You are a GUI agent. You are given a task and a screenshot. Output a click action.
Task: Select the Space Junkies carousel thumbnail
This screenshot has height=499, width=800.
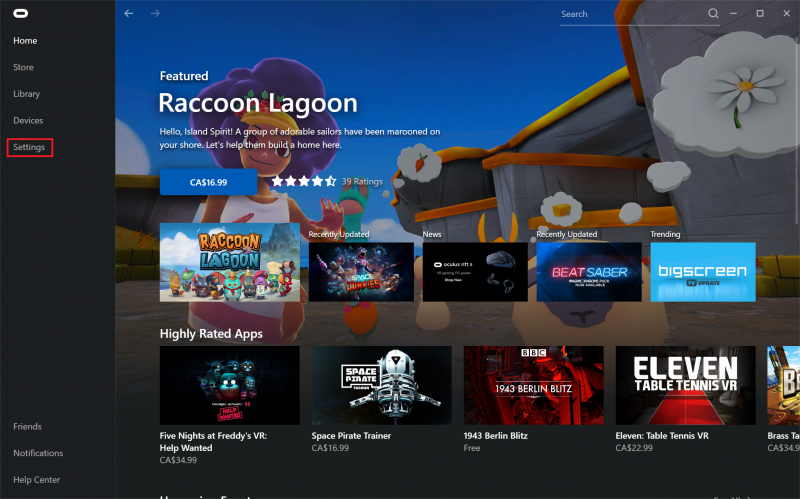[361, 272]
